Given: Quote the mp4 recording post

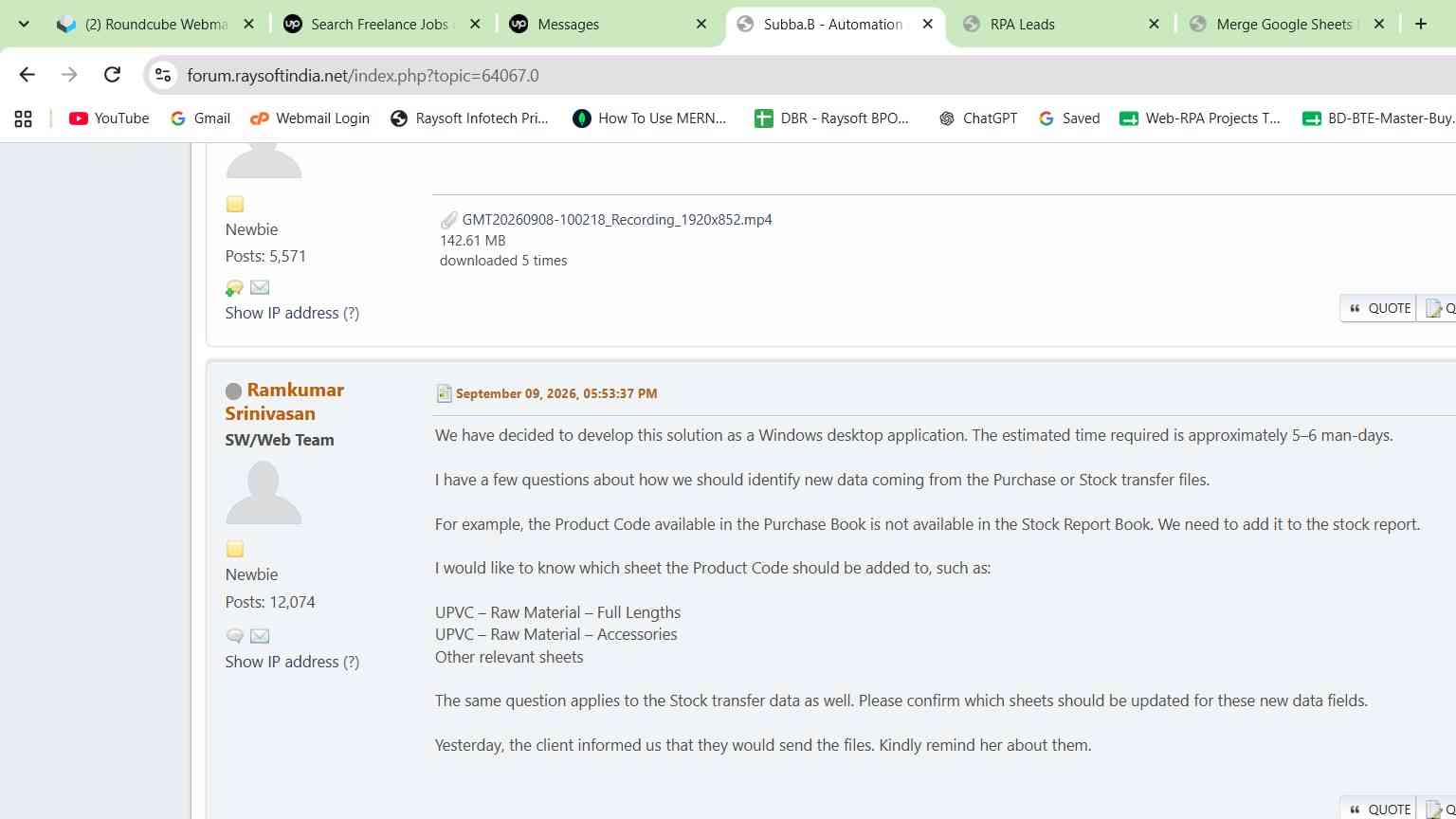Looking at the screenshot, I should (x=1378, y=308).
